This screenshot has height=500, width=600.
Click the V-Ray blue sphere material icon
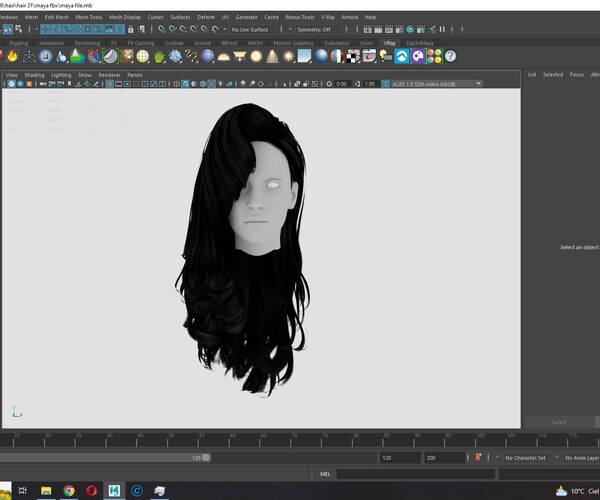321,56
